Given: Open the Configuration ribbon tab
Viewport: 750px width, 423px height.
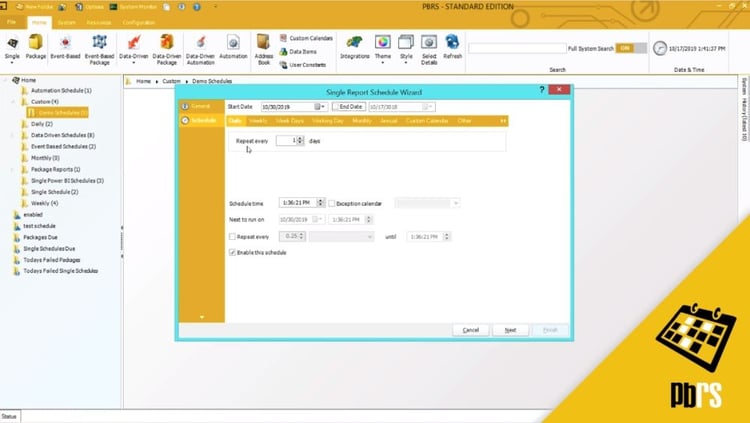Looking at the screenshot, I should tap(138, 22).
